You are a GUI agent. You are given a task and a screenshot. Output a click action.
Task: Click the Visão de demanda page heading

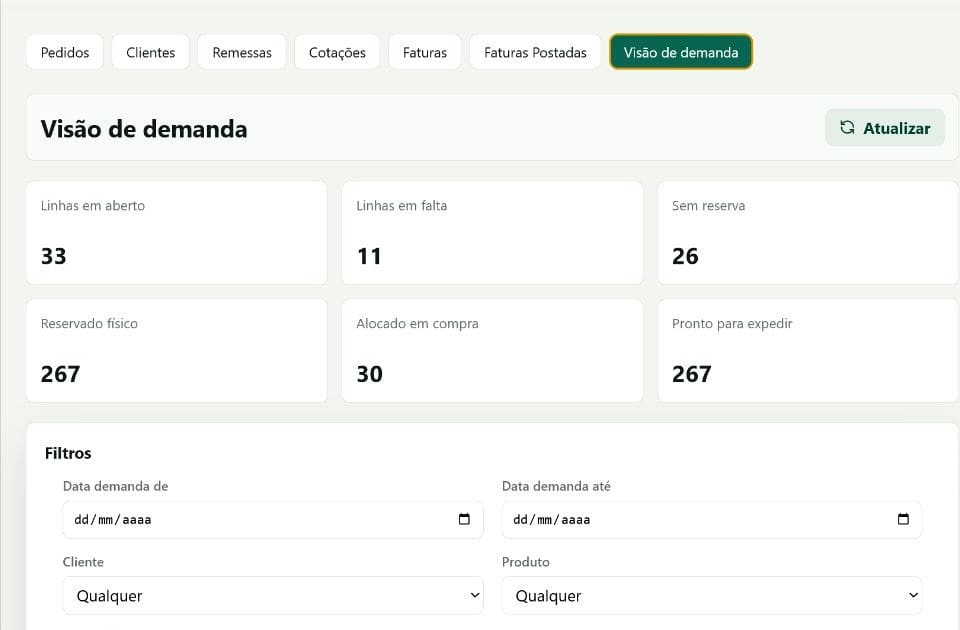tap(144, 129)
